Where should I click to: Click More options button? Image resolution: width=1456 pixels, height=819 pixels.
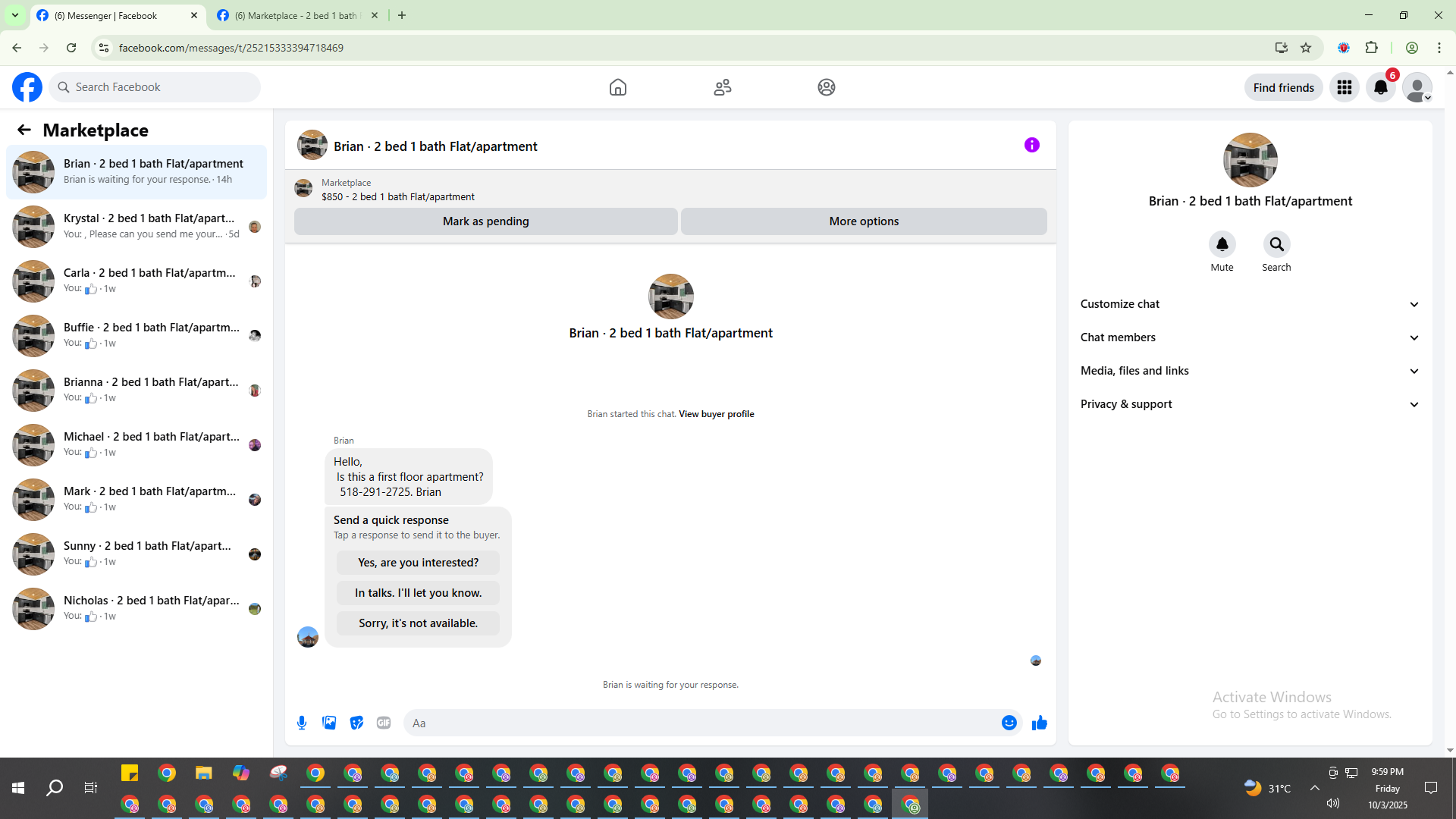[x=864, y=221]
